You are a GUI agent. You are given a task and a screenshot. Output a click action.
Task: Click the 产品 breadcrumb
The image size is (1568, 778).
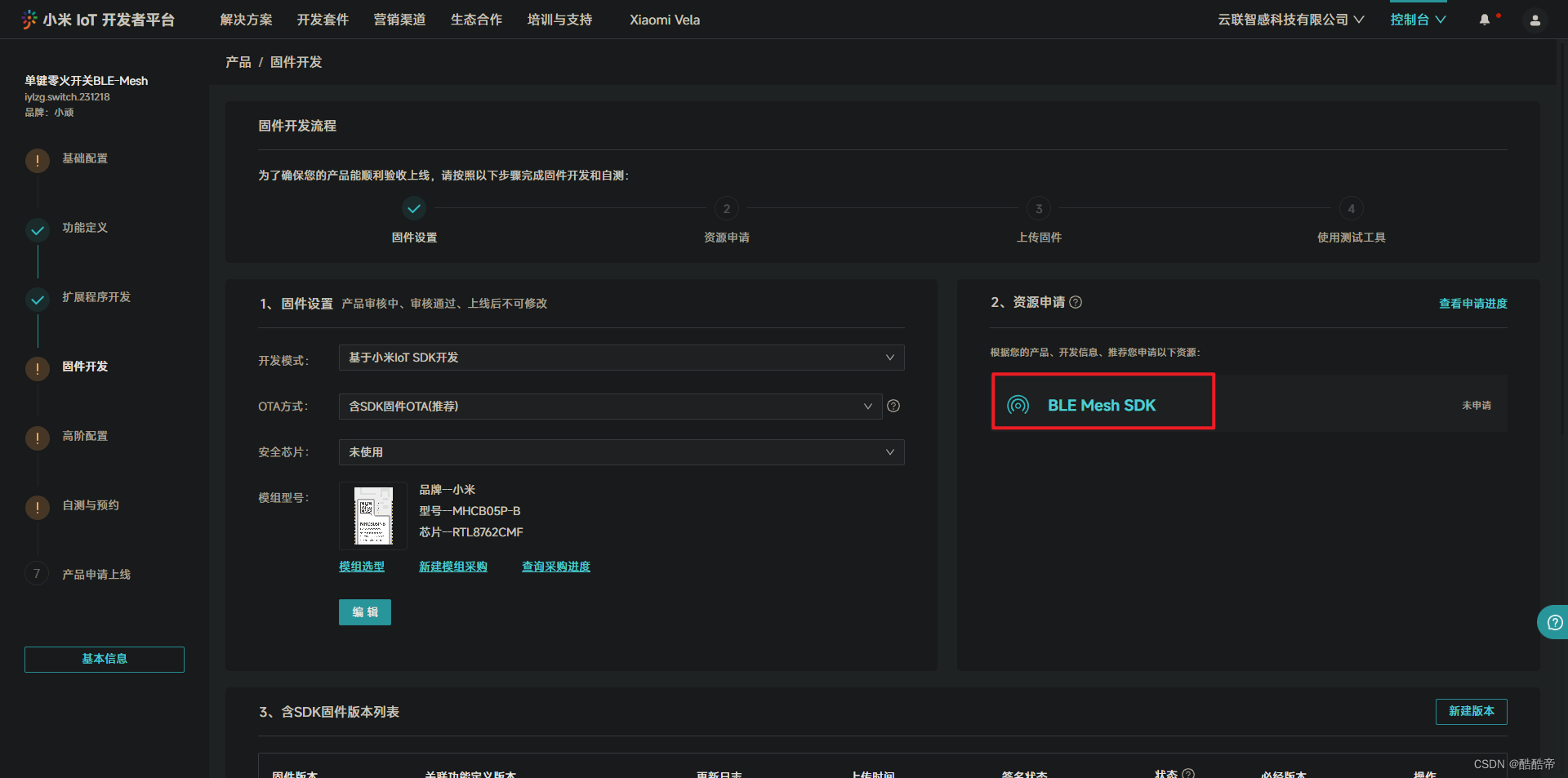[238, 62]
